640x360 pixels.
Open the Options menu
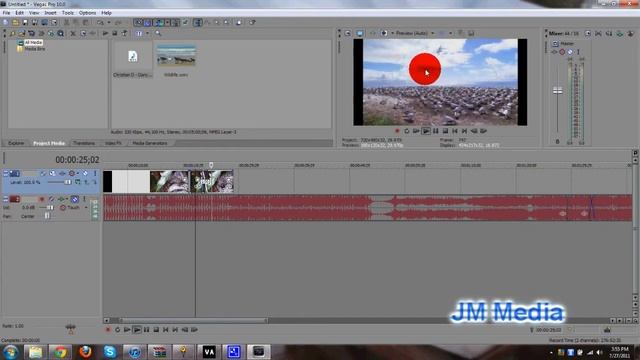[x=87, y=13]
